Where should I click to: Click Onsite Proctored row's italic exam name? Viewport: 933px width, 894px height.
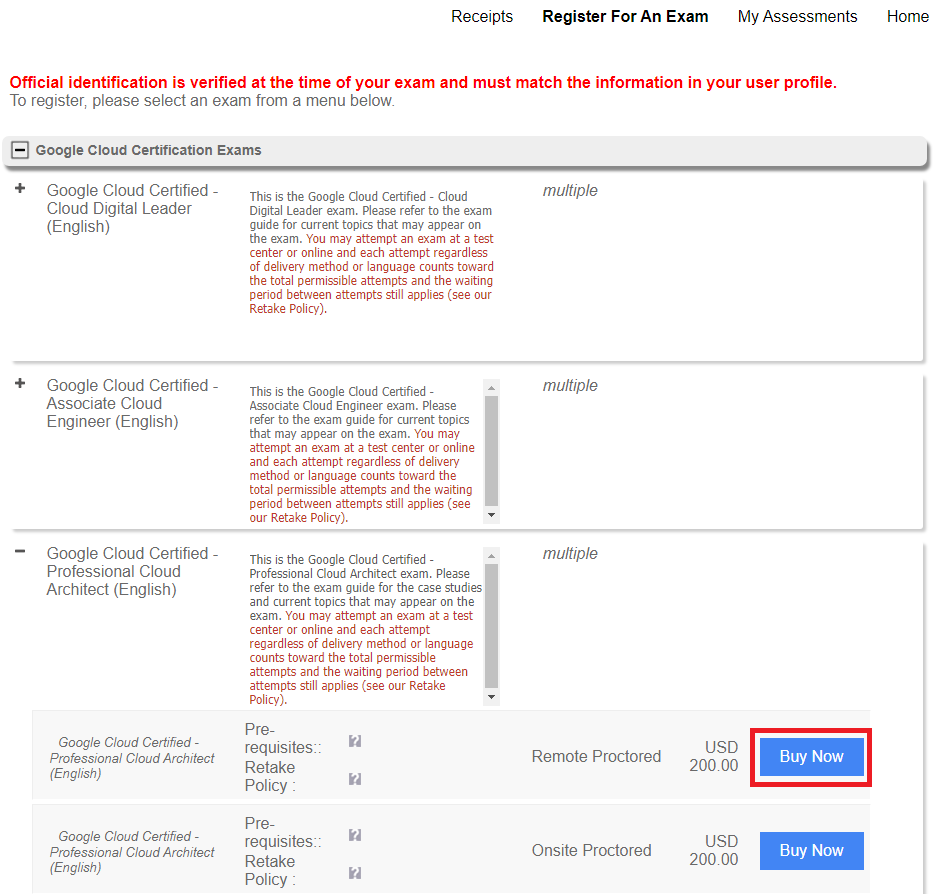(132, 852)
